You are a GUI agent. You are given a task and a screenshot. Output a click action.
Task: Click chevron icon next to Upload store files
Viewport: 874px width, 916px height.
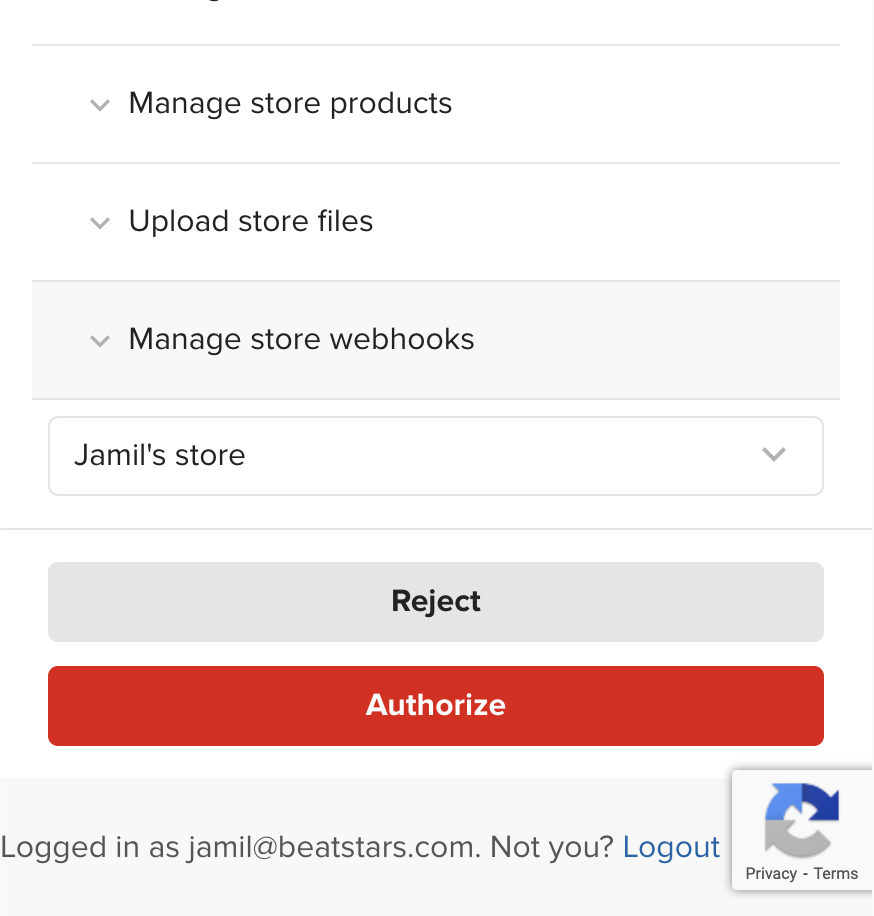coord(100,224)
